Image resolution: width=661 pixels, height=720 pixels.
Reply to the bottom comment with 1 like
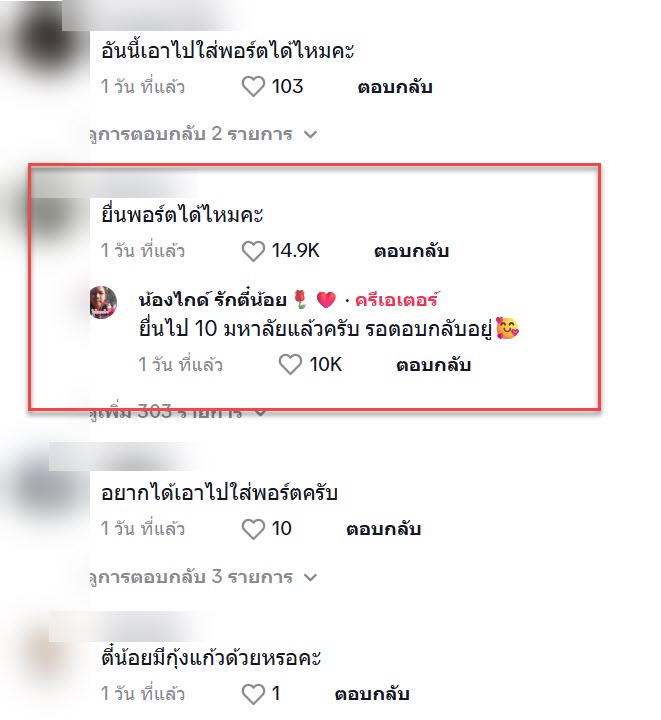point(372,694)
